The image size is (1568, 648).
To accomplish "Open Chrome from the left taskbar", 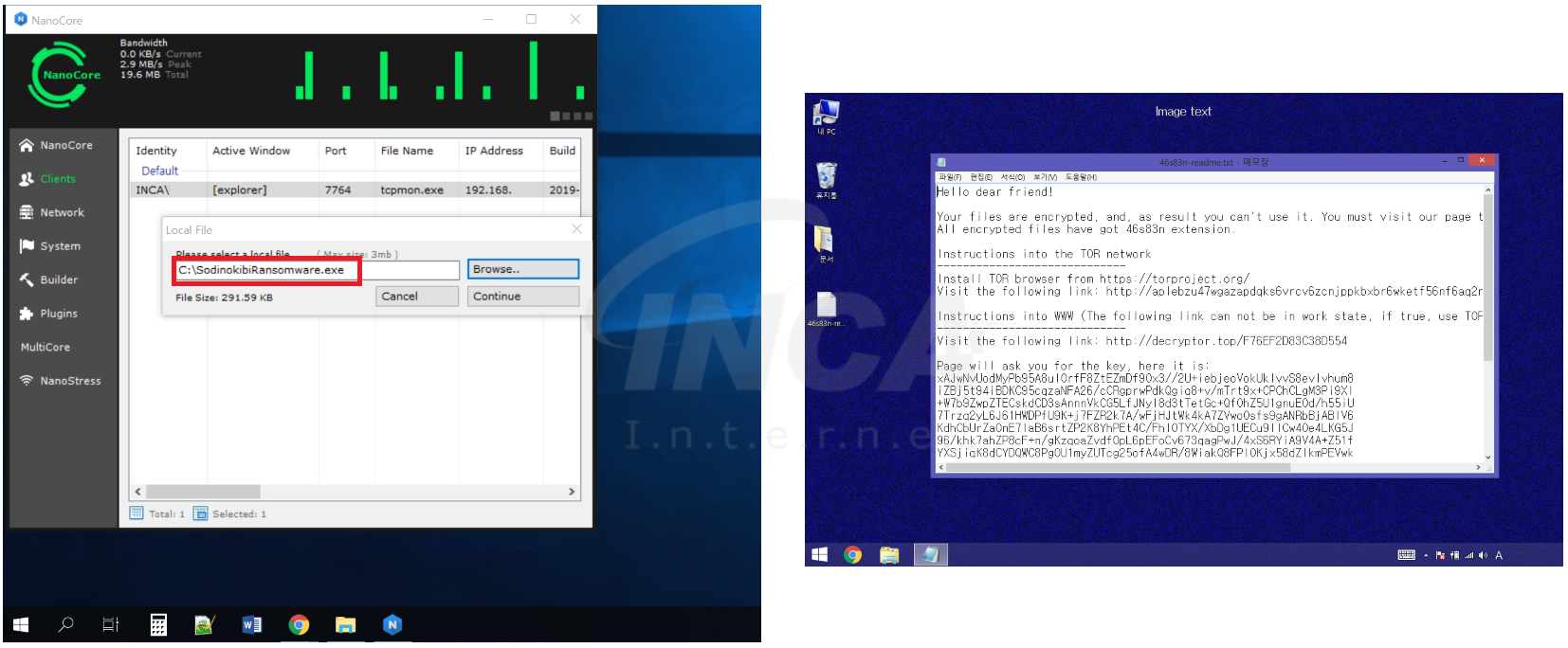I will (x=299, y=624).
